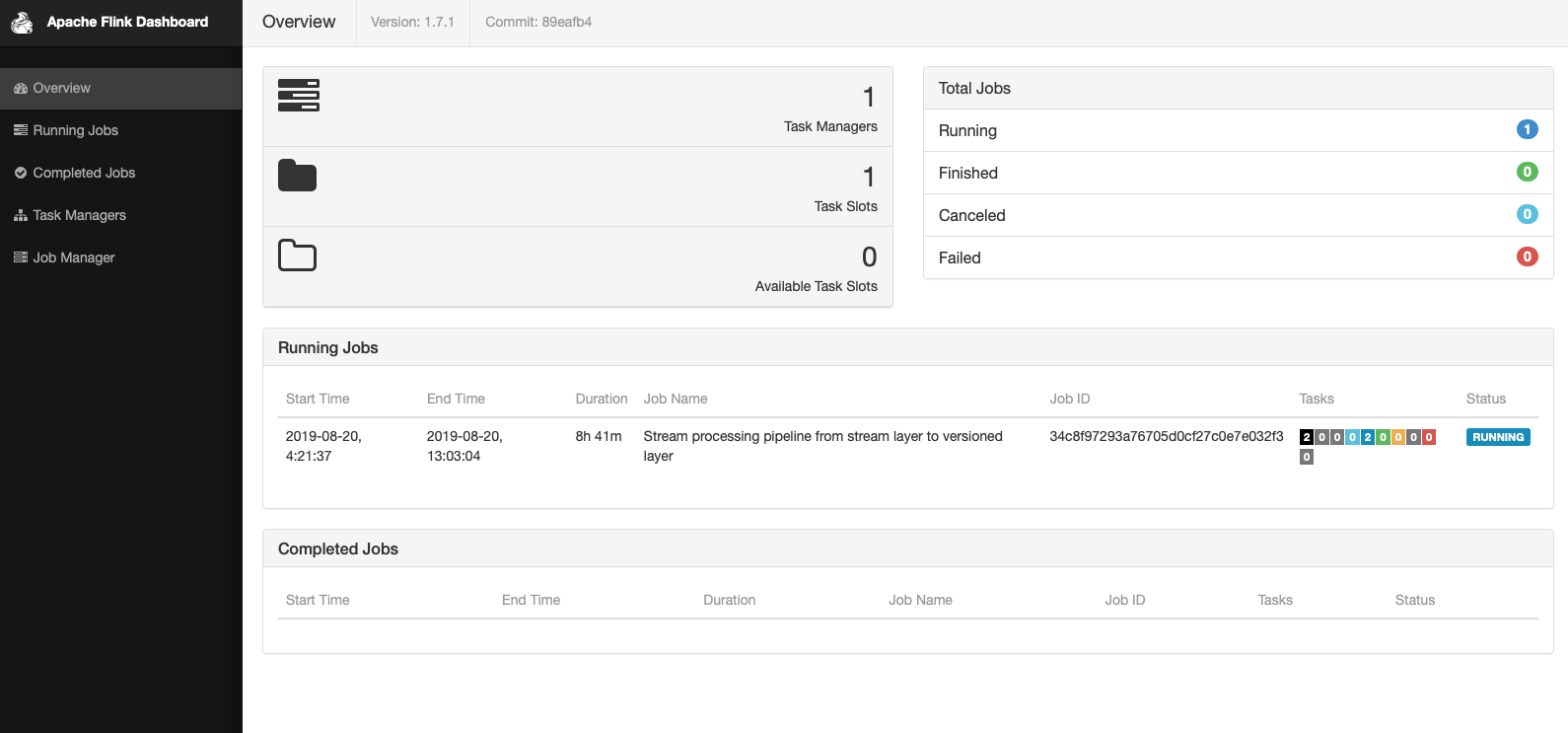Click the Apache Flink squirrel logo
1568x733 pixels.
pos(22,22)
